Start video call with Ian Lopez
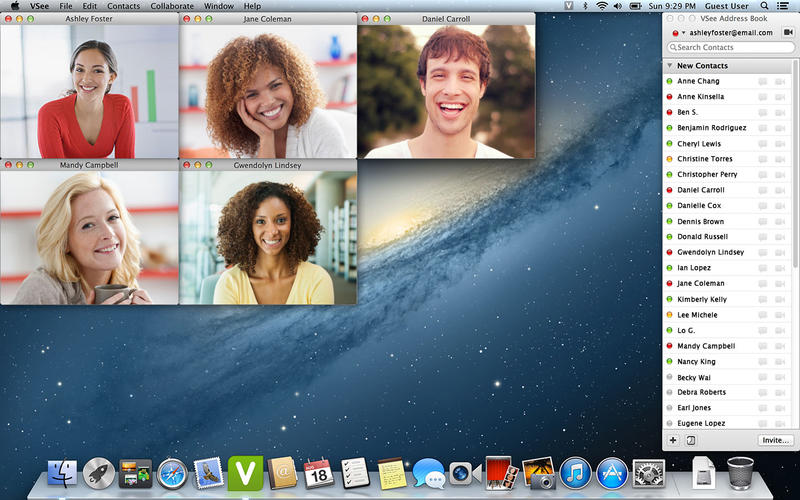The image size is (800, 500). pyautogui.click(x=780, y=268)
